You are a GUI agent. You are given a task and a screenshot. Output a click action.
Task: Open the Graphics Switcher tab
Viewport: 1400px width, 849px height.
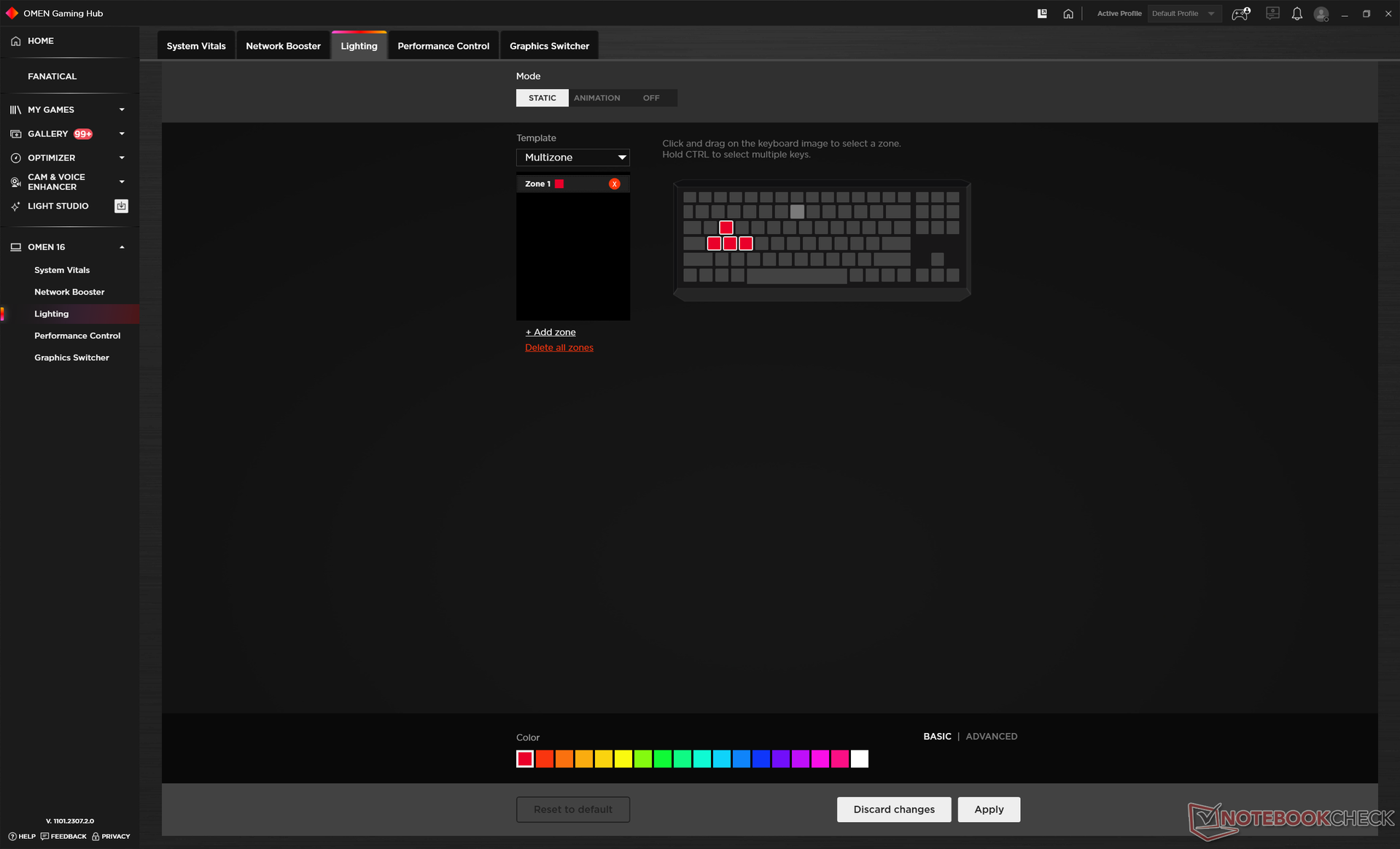coord(549,46)
